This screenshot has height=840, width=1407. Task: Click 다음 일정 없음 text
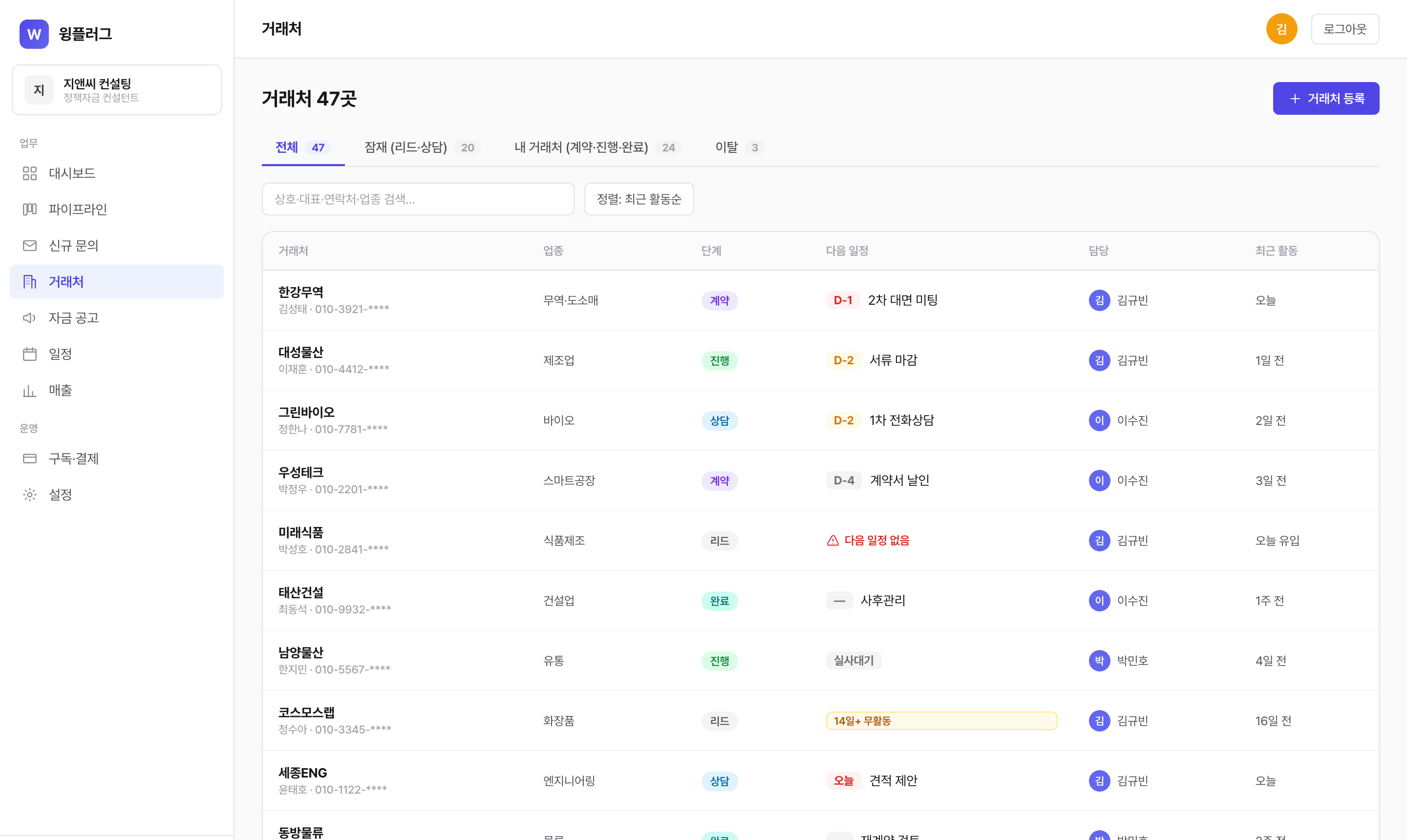coord(876,541)
